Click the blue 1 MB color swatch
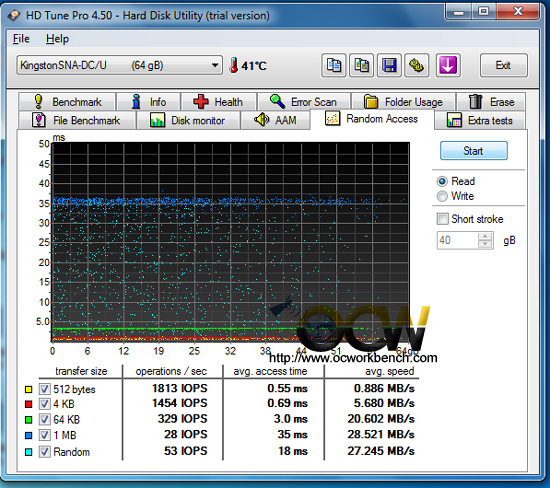550x488 pixels. (28, 436)
